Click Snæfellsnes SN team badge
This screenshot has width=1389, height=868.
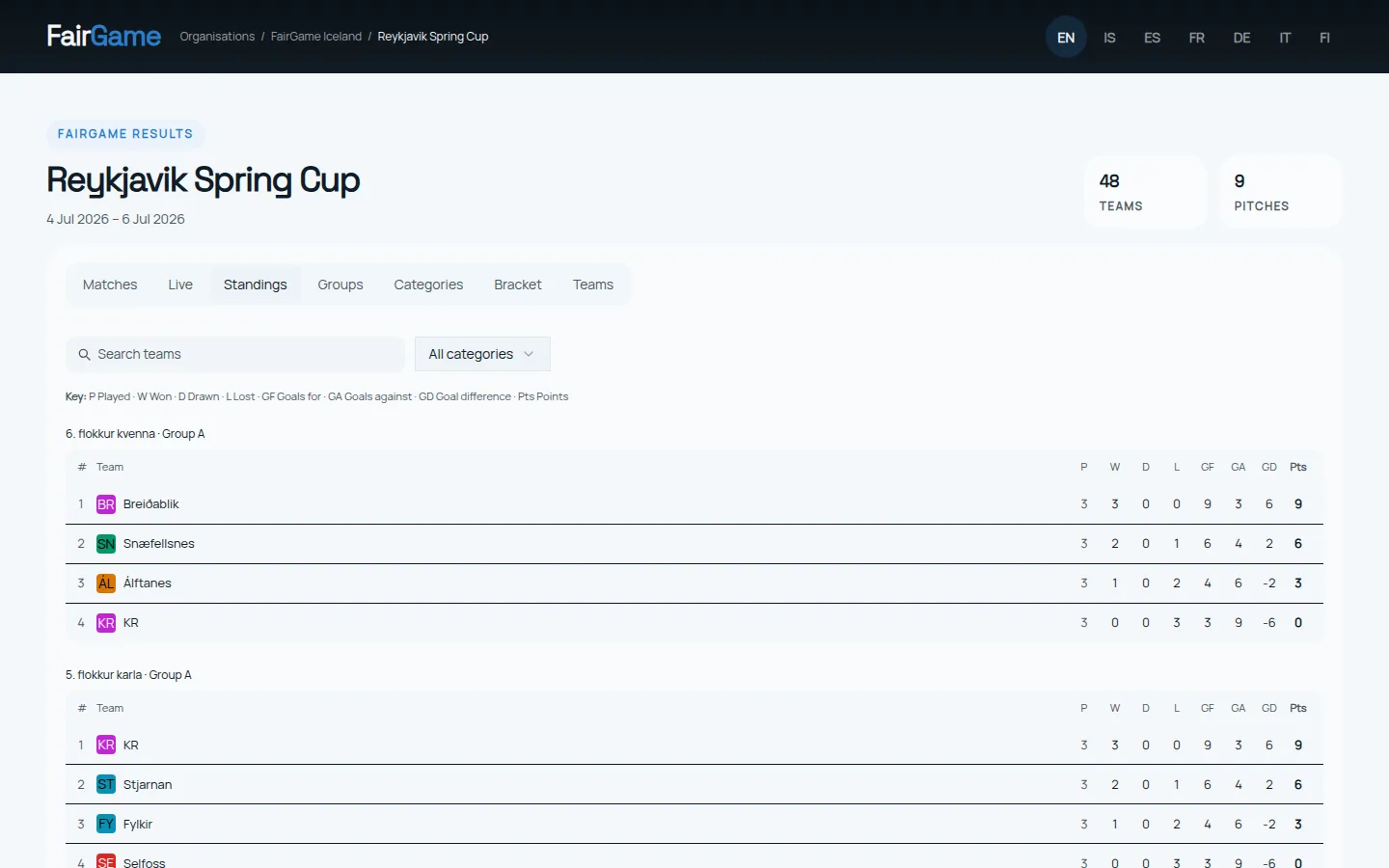[106, 544]
